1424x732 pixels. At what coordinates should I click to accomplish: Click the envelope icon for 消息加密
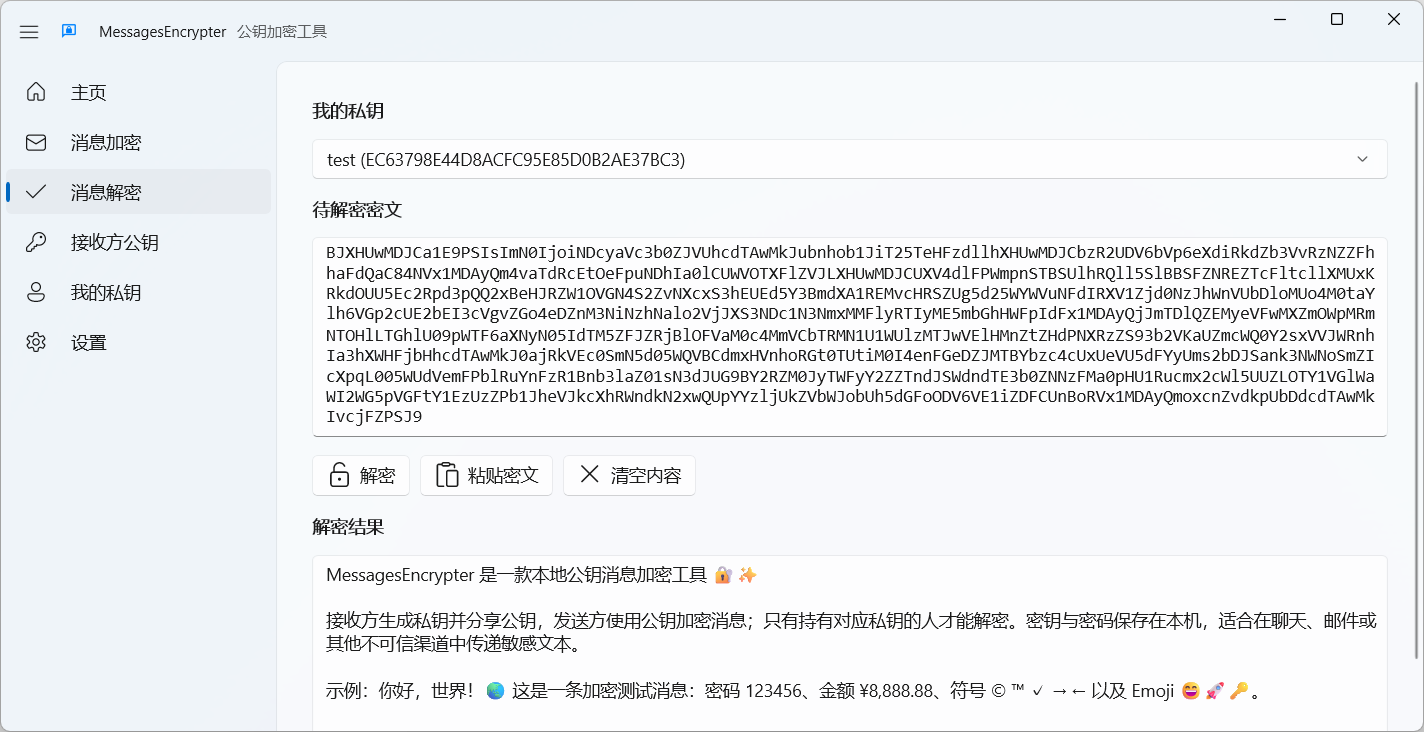(36, 142)
